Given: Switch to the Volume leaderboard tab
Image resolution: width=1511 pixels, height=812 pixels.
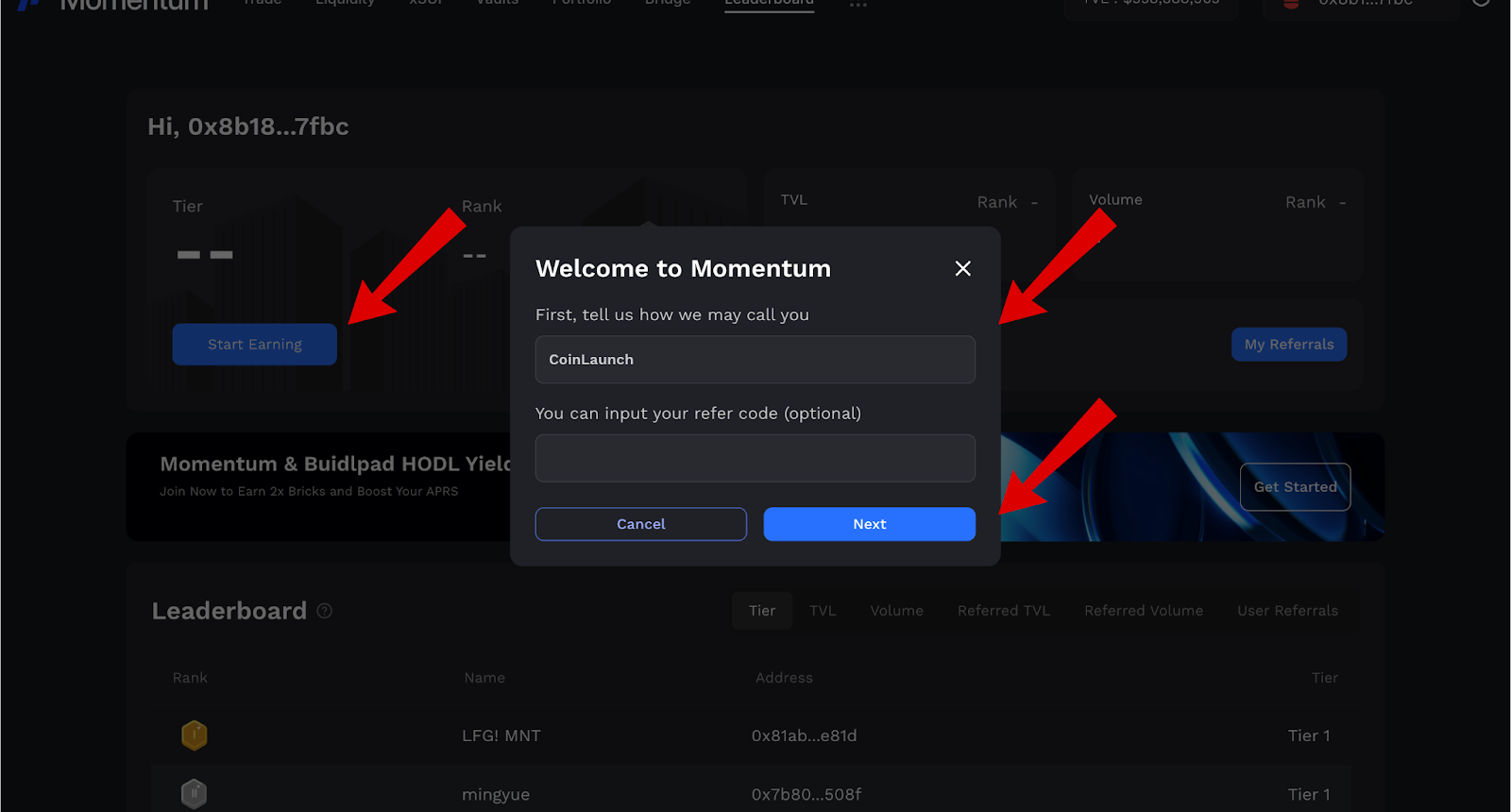Looking at the screenshot, I should pos(896,611).
